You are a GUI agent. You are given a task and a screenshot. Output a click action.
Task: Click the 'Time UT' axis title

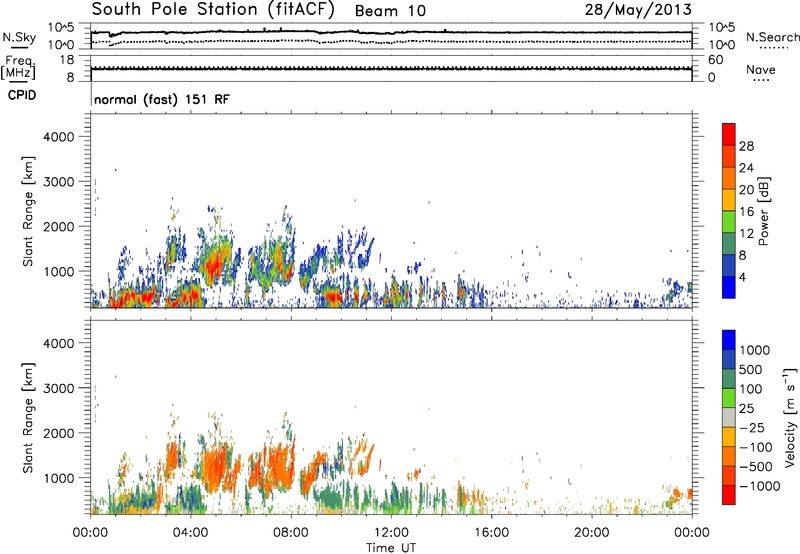pyautogui.click(x=391, y=548)
